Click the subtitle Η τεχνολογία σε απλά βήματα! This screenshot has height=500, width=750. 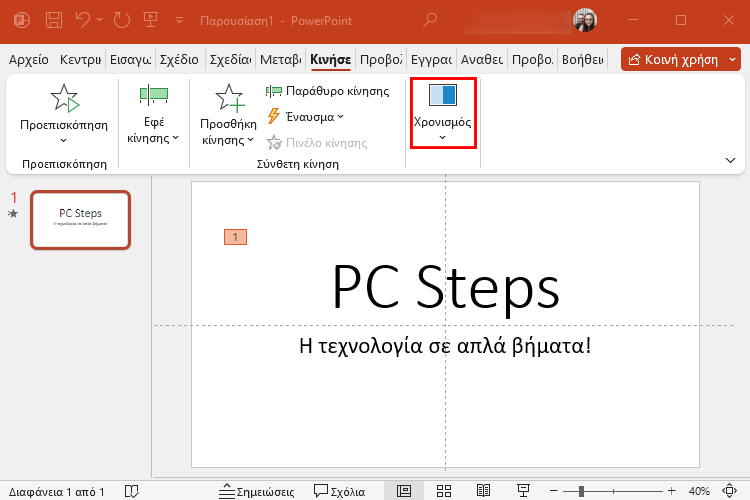pyautogui.click(x=445, y=346)
